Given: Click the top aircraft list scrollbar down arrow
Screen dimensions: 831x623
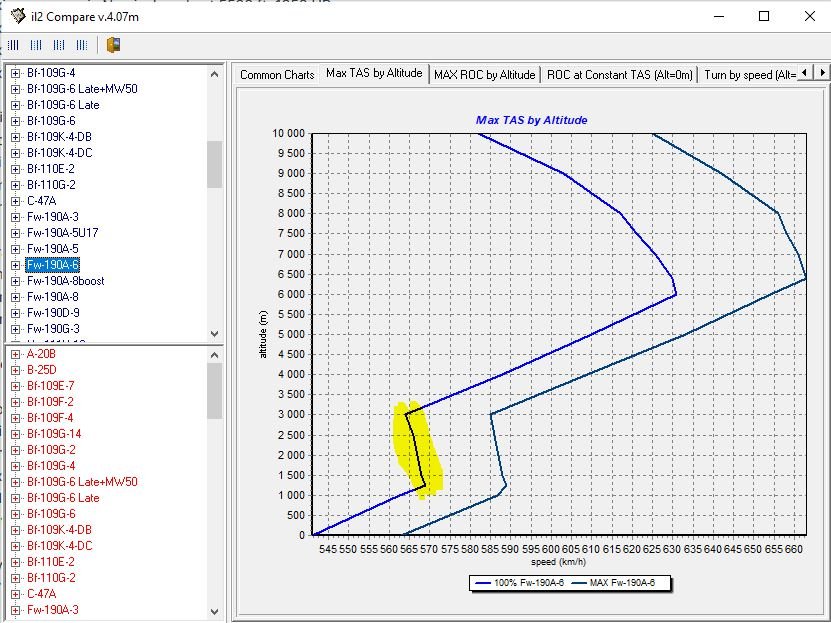Looking at the screenshot, I should (x=214, y=334).
